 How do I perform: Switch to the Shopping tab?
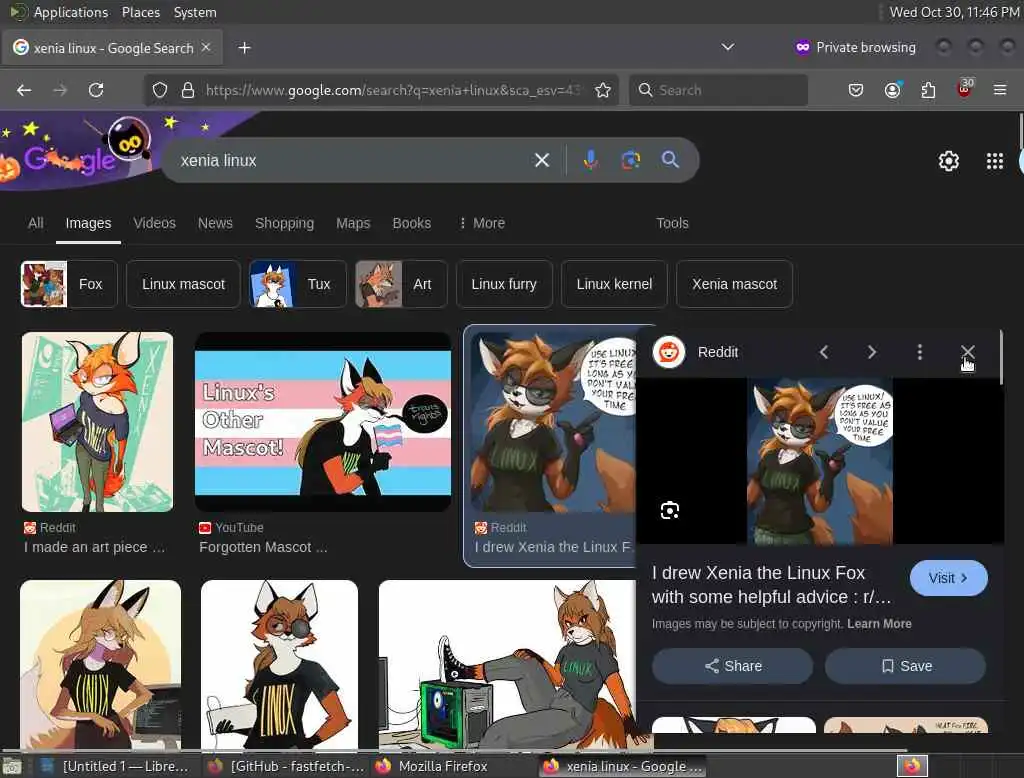(x=284, y=223)
